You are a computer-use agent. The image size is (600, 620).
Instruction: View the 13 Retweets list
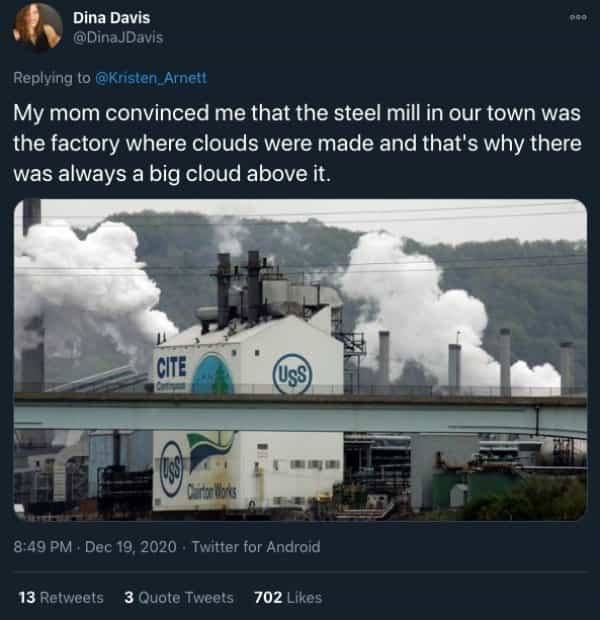(x=61, y=597)
